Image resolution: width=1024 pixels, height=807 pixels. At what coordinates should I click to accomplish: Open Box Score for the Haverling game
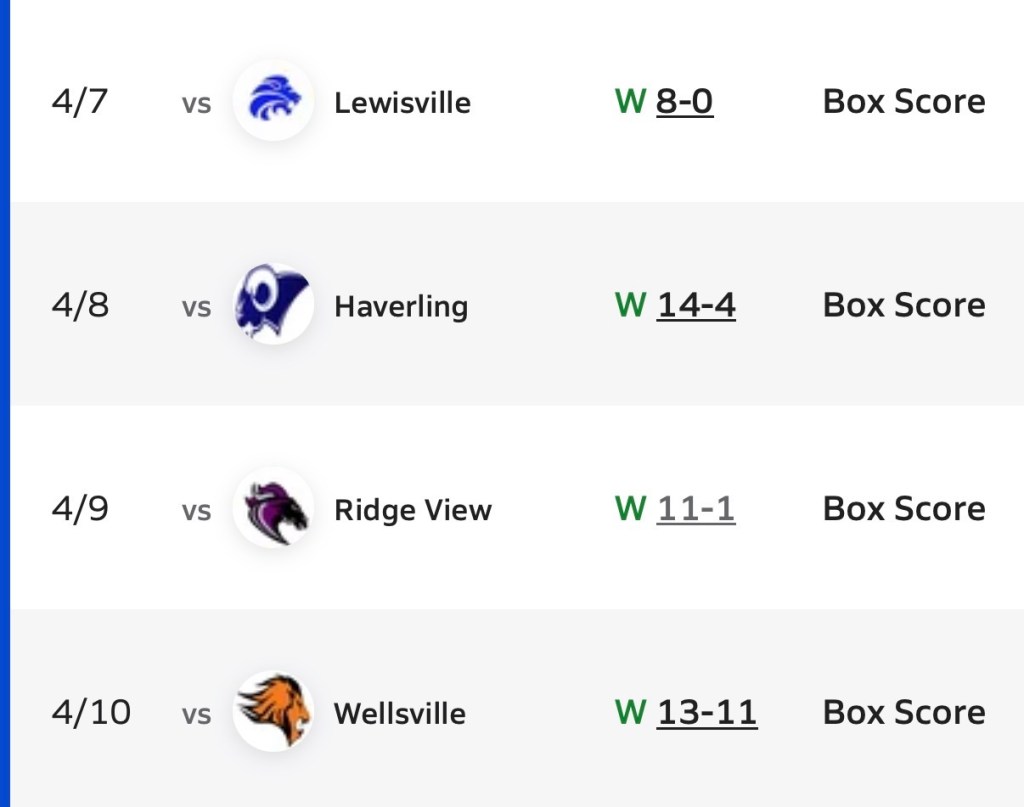tap(904, 305)
